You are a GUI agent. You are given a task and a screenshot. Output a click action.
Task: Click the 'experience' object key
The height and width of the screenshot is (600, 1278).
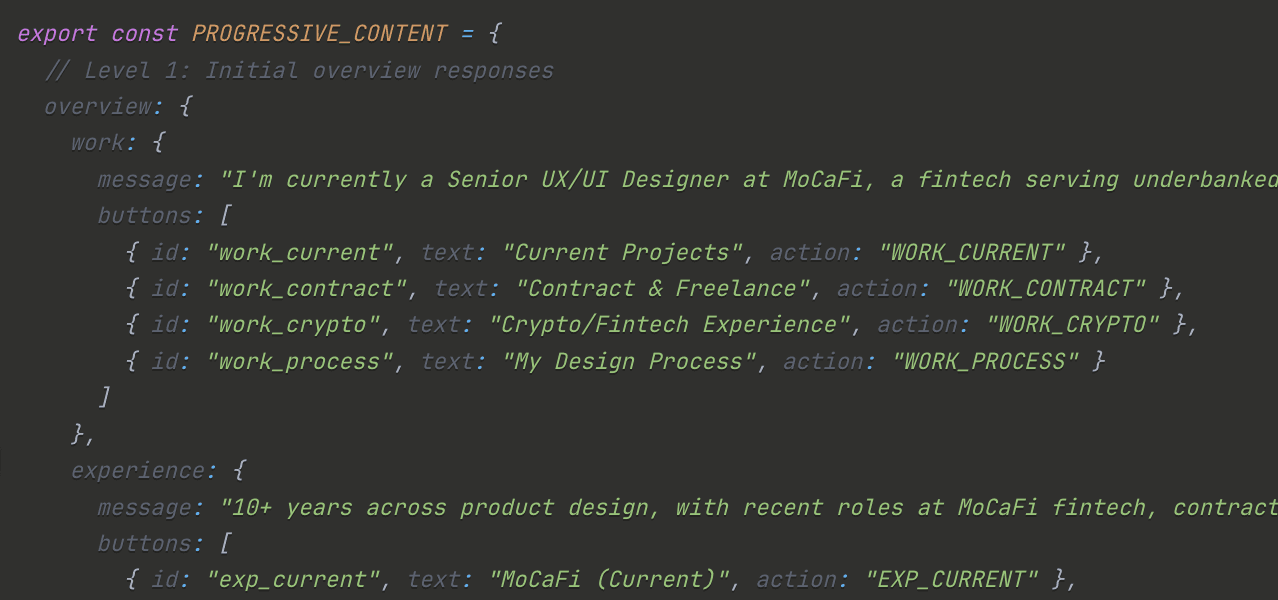pyautogui.click(x=138, y=471)
